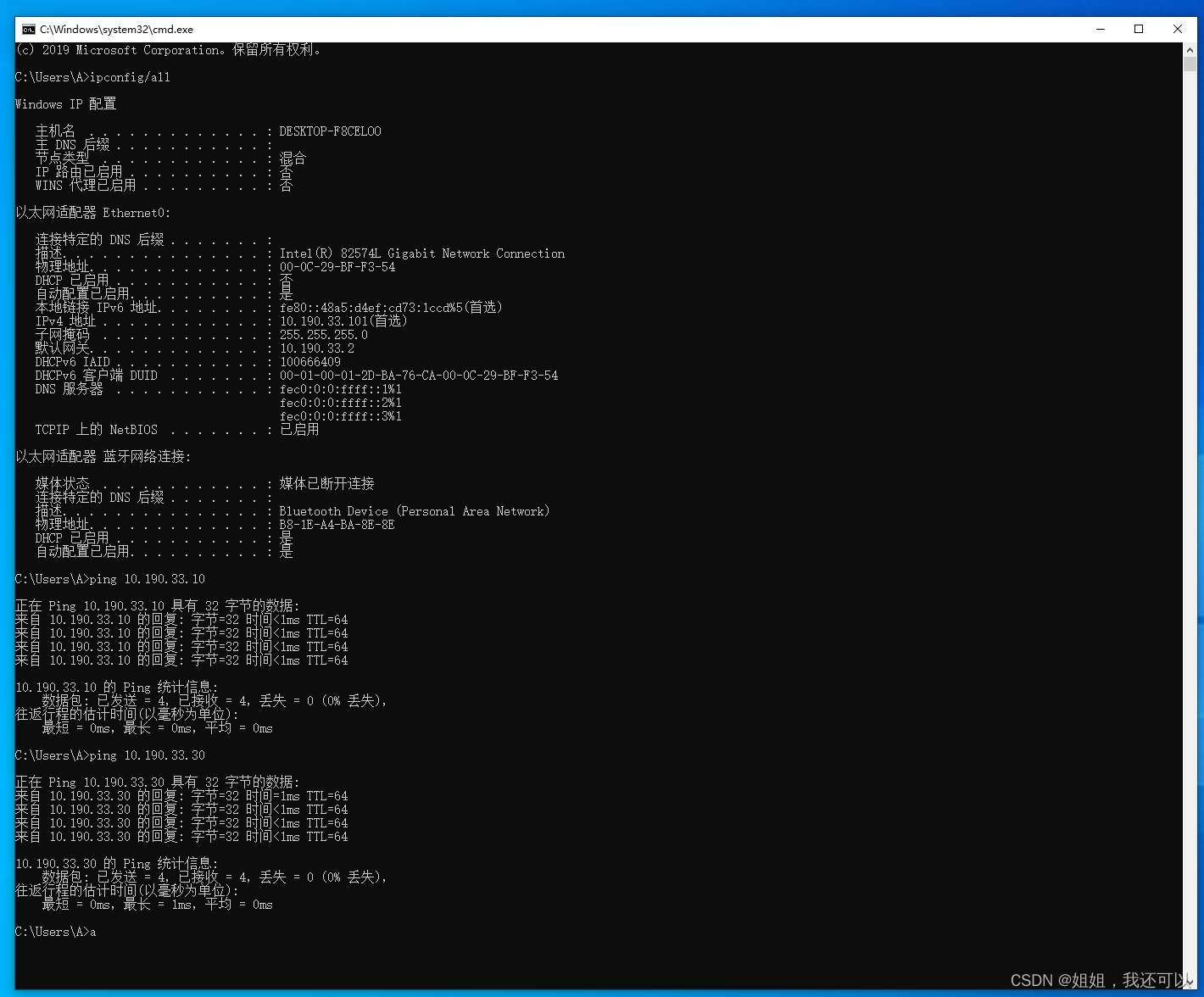The image size is (1204, 997).
Task: Click the hostname DESKTOP-F8CEL0O
Action: tap(330, 131)
